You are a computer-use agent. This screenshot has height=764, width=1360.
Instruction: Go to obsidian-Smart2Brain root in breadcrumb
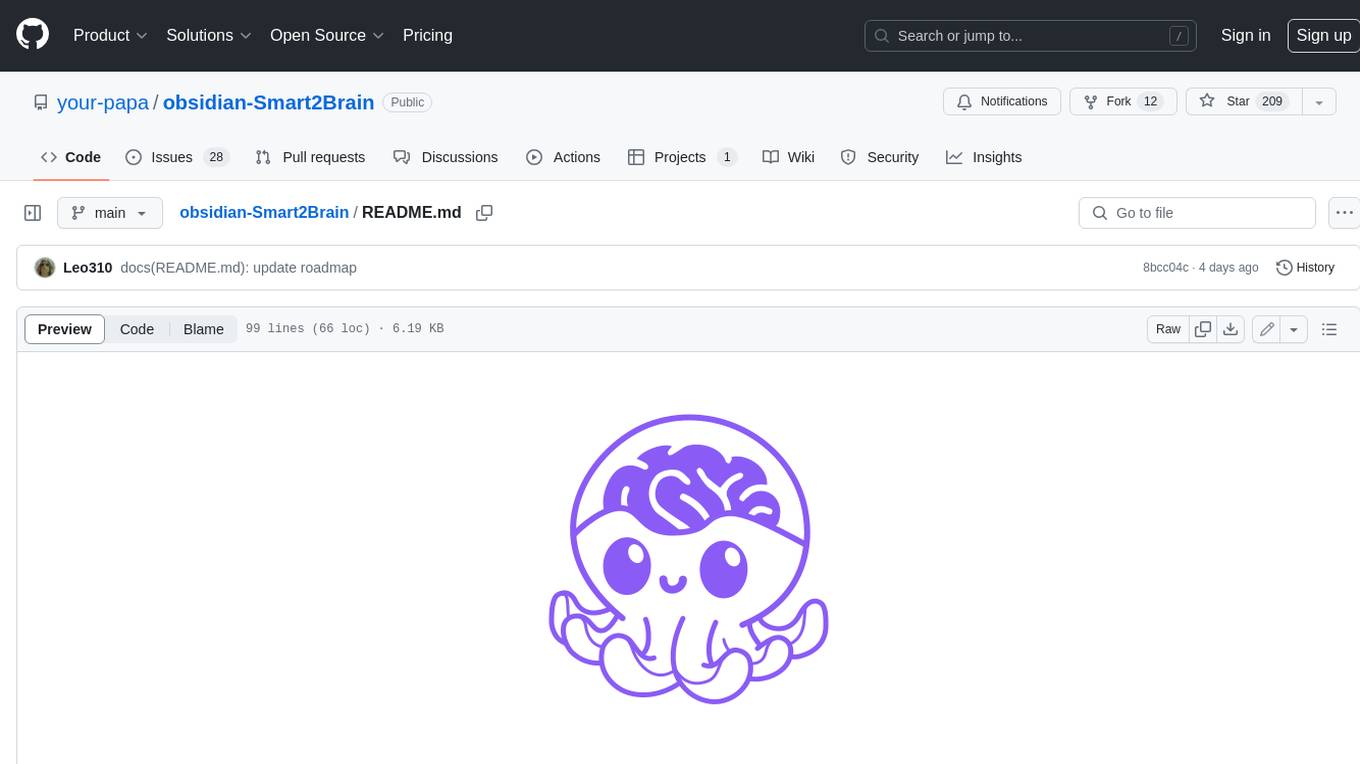click(264, 212)
